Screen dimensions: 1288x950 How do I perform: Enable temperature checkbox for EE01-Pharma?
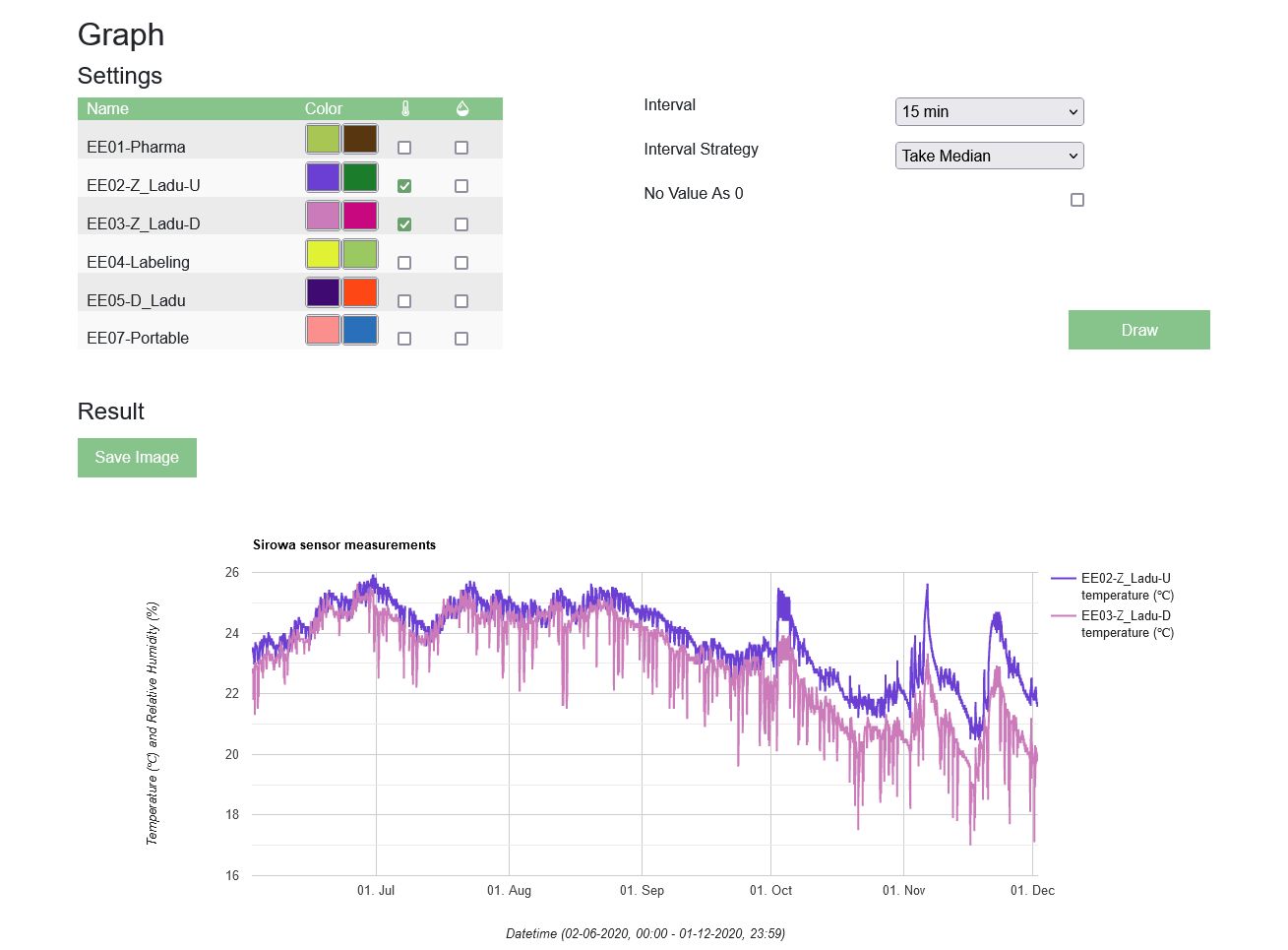pyautogui.click(x=404, y=148)
